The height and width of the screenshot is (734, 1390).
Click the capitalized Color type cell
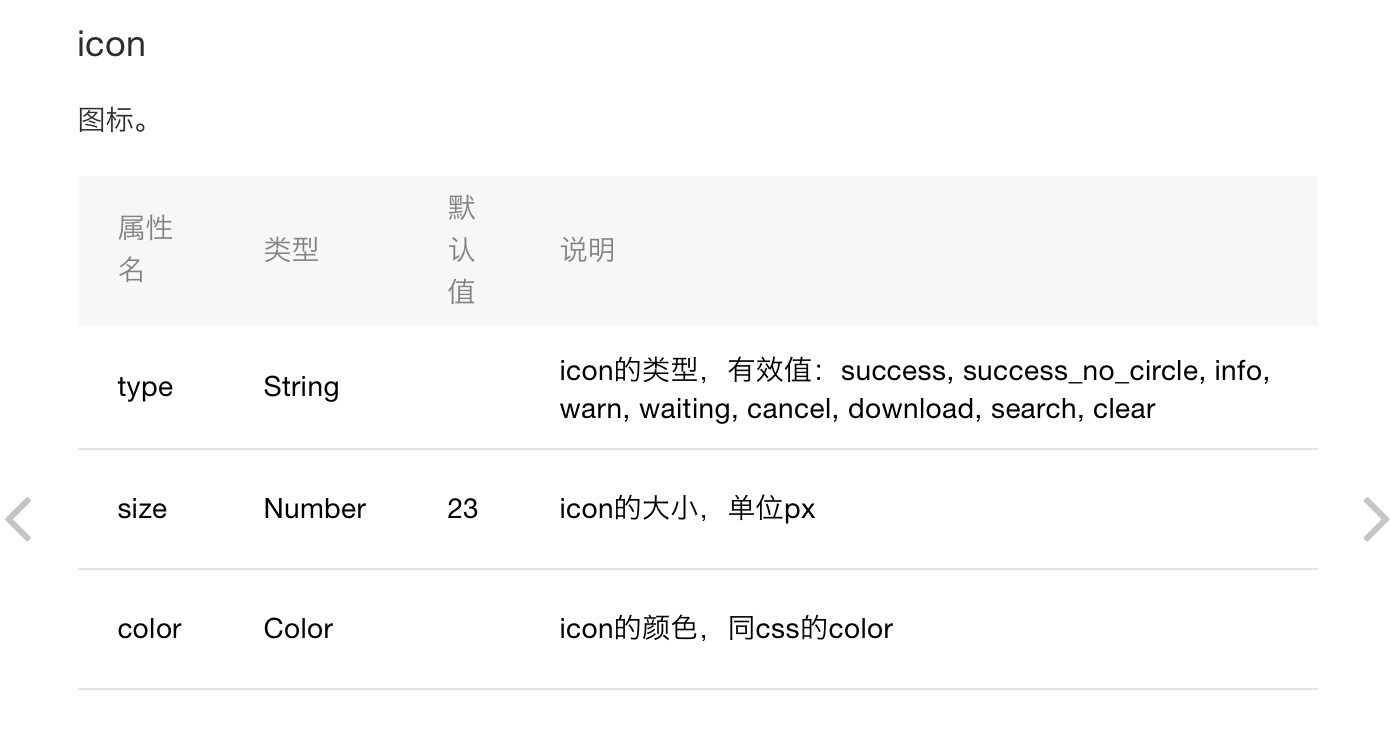click(298, 629)
